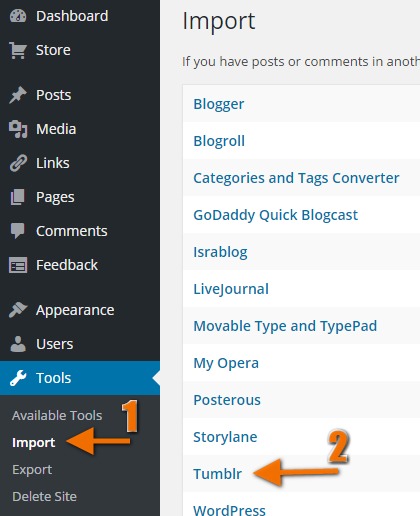
Task: Open the Dashboard menu
Action: click(72, 16)
